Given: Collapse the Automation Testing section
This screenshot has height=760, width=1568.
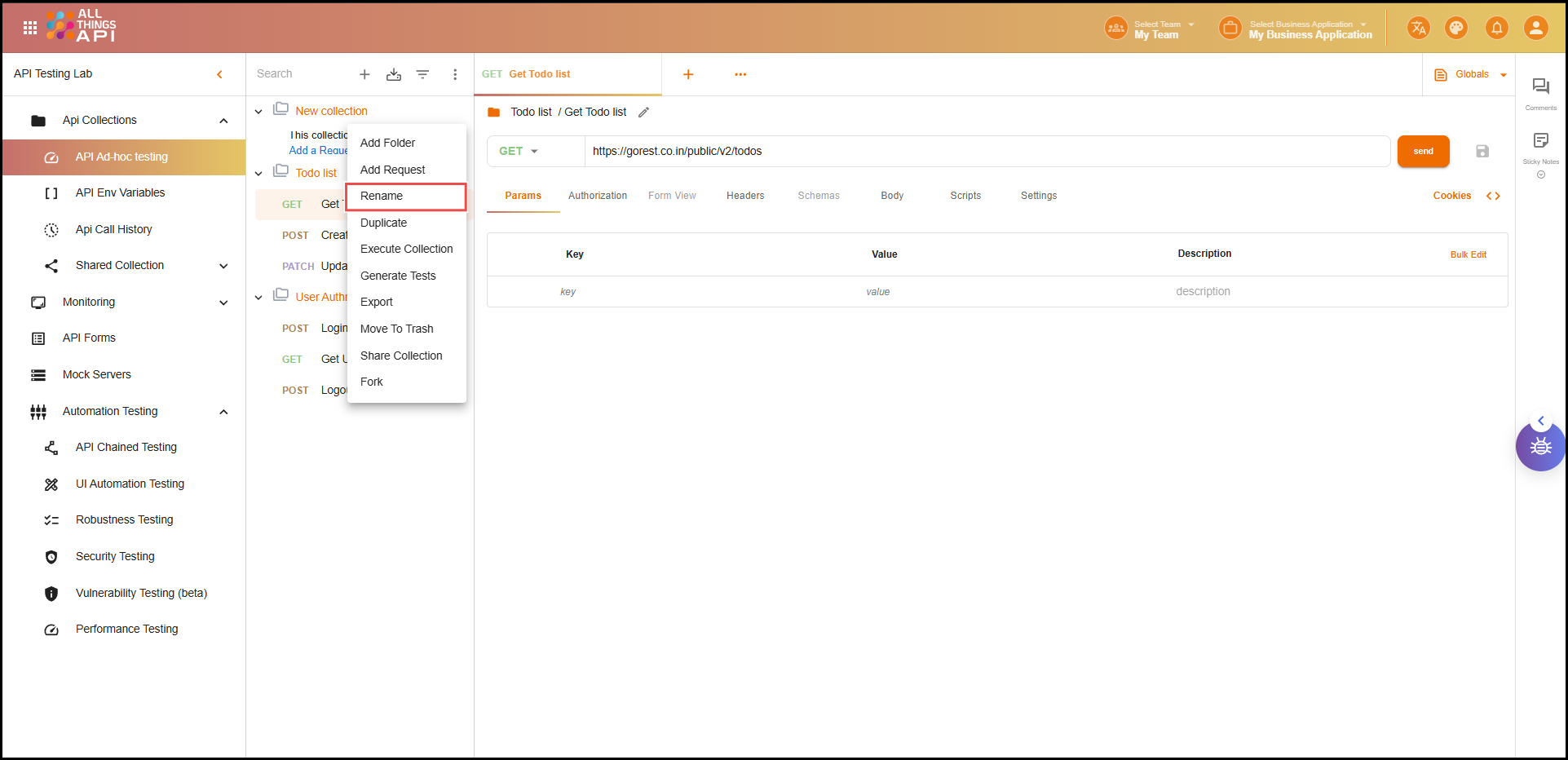Looking at the screenshot, I should 223,412.
